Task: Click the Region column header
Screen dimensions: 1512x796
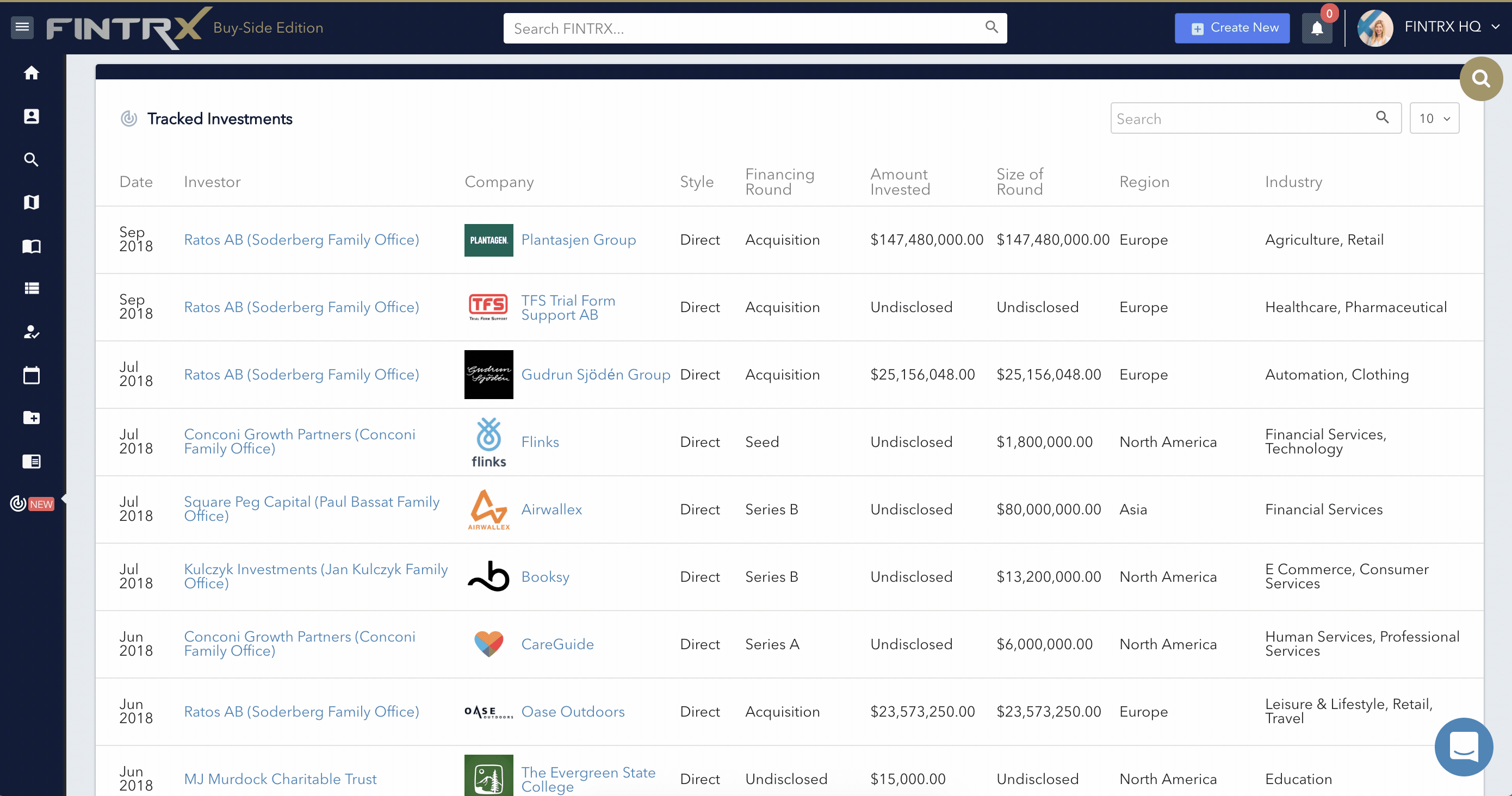Action: (1144, 182)
